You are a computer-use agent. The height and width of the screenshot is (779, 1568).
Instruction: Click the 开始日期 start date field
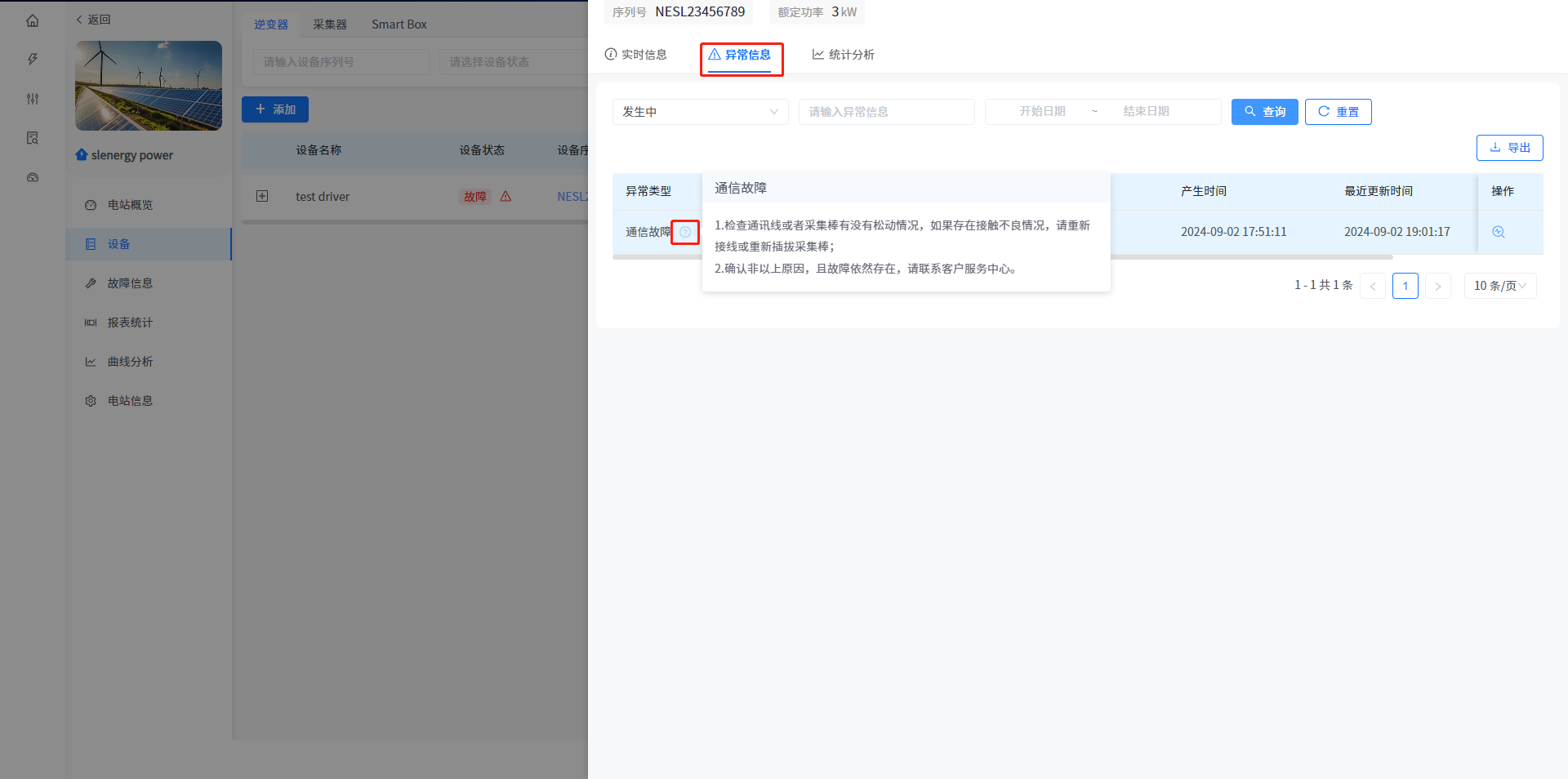(1042, 112)
